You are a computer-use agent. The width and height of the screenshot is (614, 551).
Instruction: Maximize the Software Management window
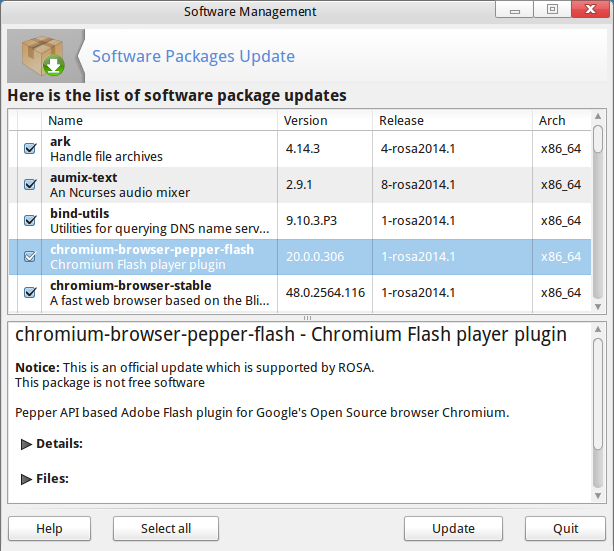tap(551, 11)
